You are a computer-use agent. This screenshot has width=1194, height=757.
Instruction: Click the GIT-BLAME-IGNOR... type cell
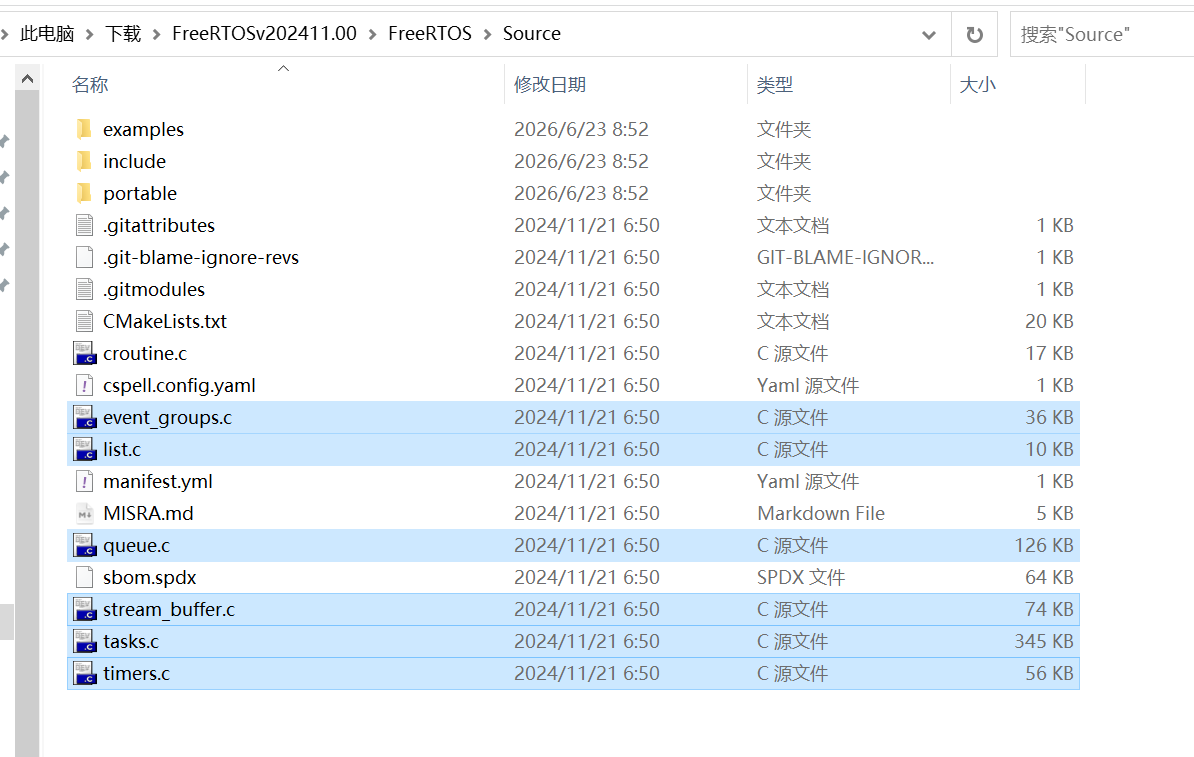(845, 257)
